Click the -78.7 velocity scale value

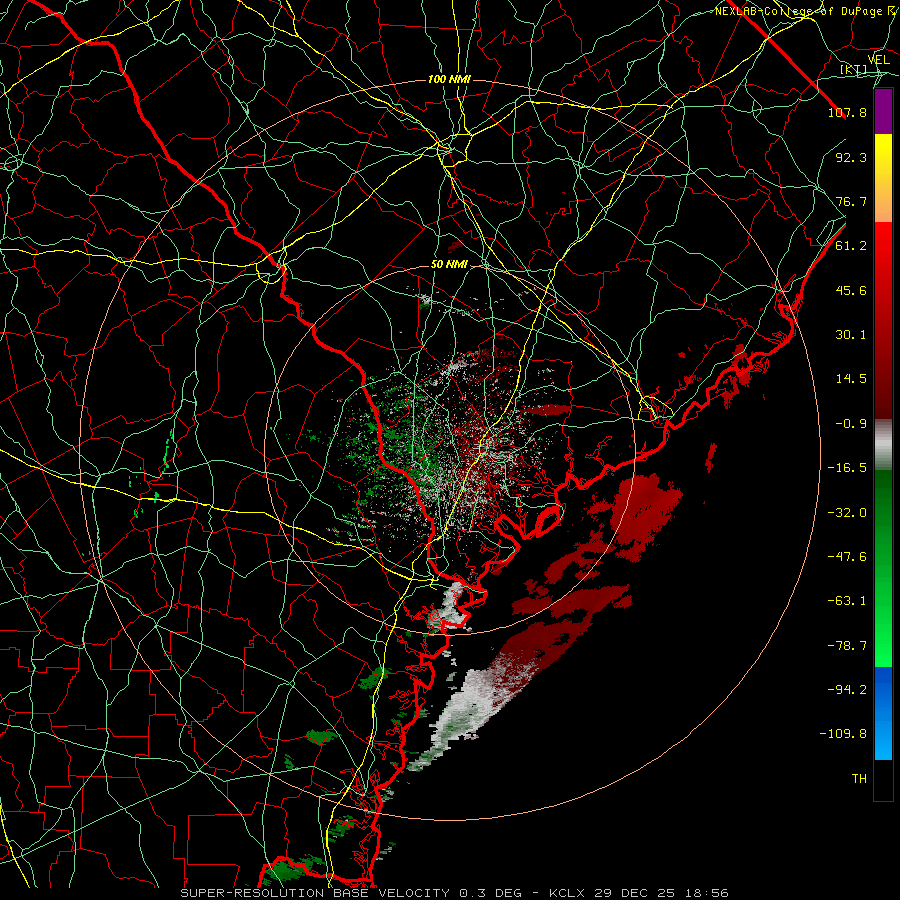[x=847, y=646]
